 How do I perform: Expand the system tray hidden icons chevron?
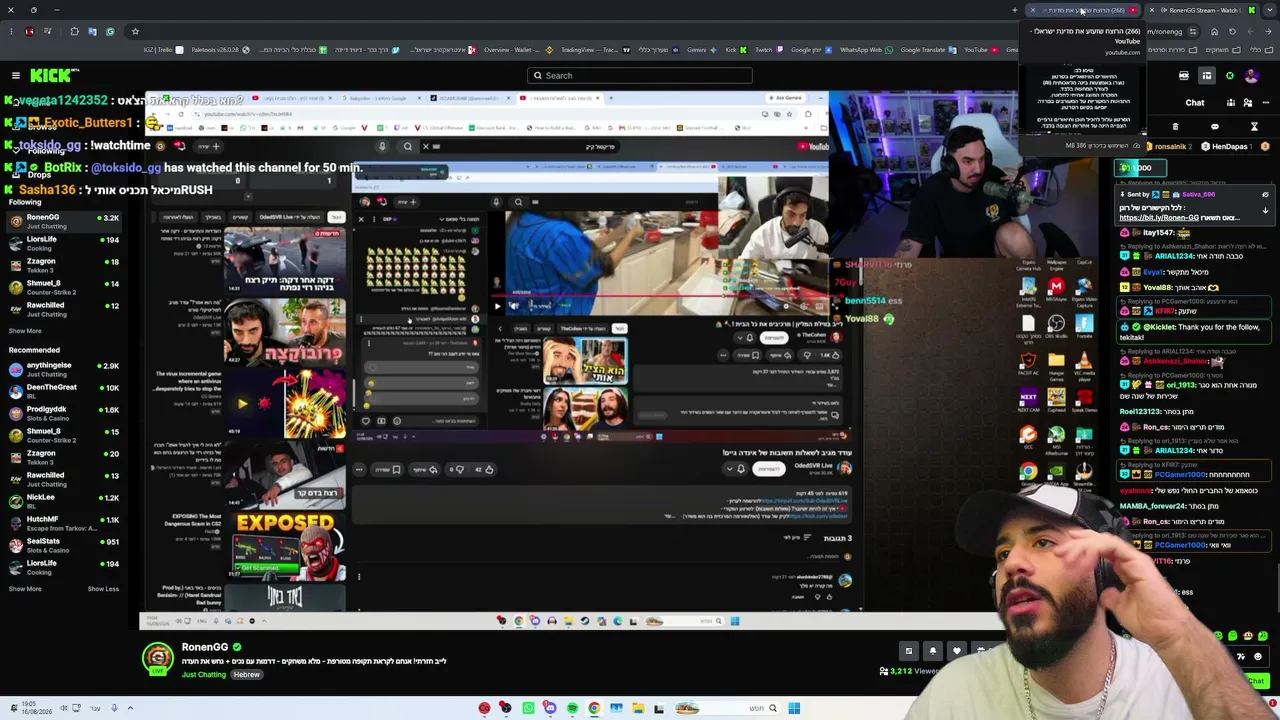(x=130, y=708)
